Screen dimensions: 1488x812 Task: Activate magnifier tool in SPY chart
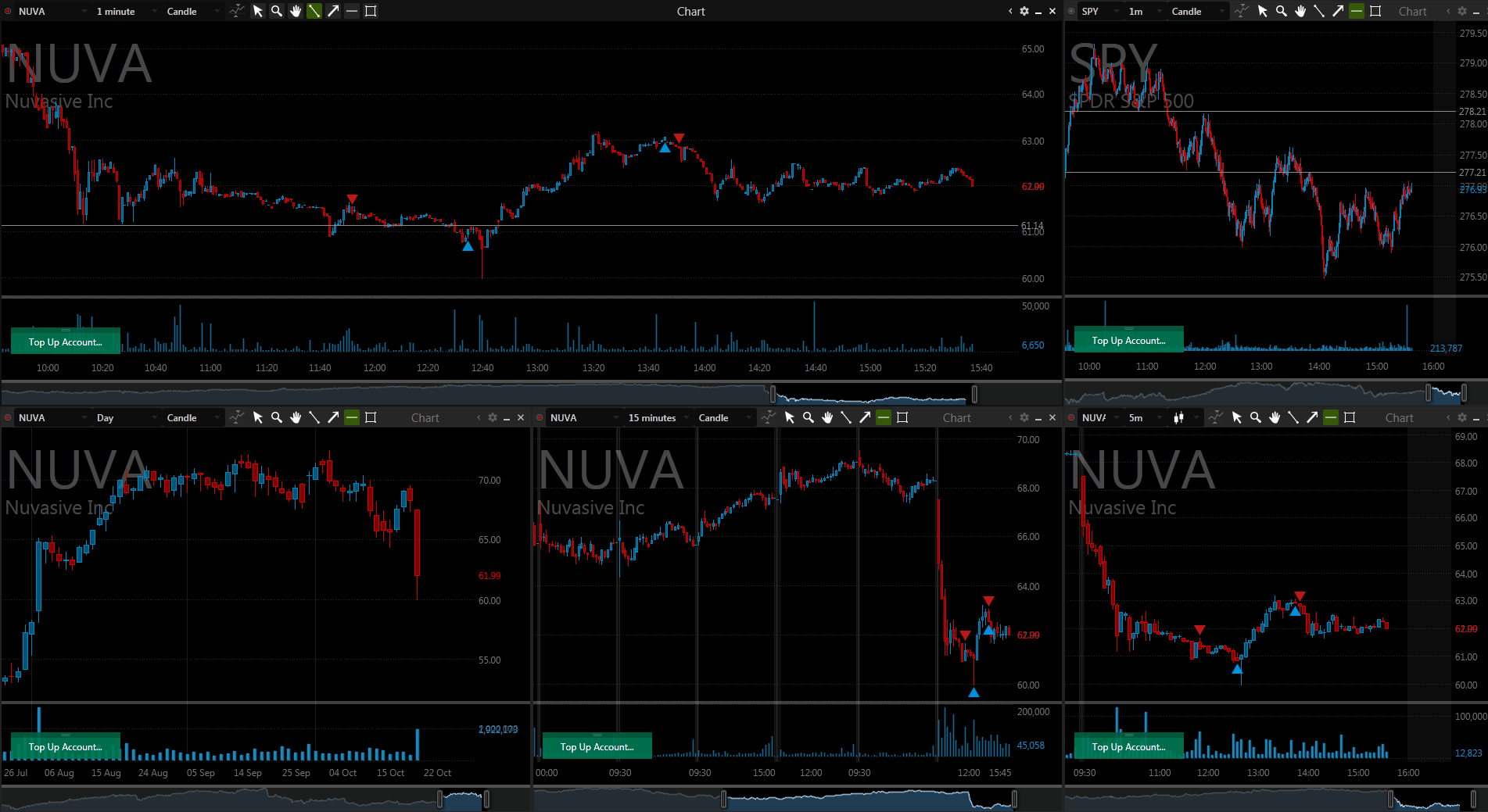coord(1282,11)
